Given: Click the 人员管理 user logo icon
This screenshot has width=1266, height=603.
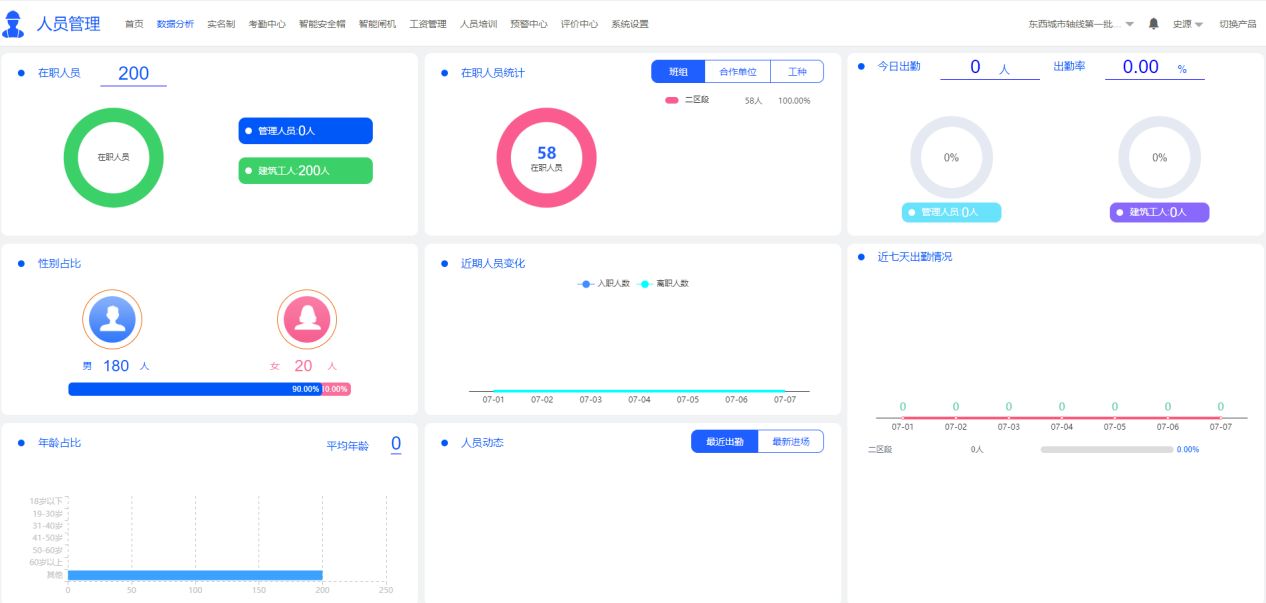Looking at the screenshot, I should (x=14, y=24).
